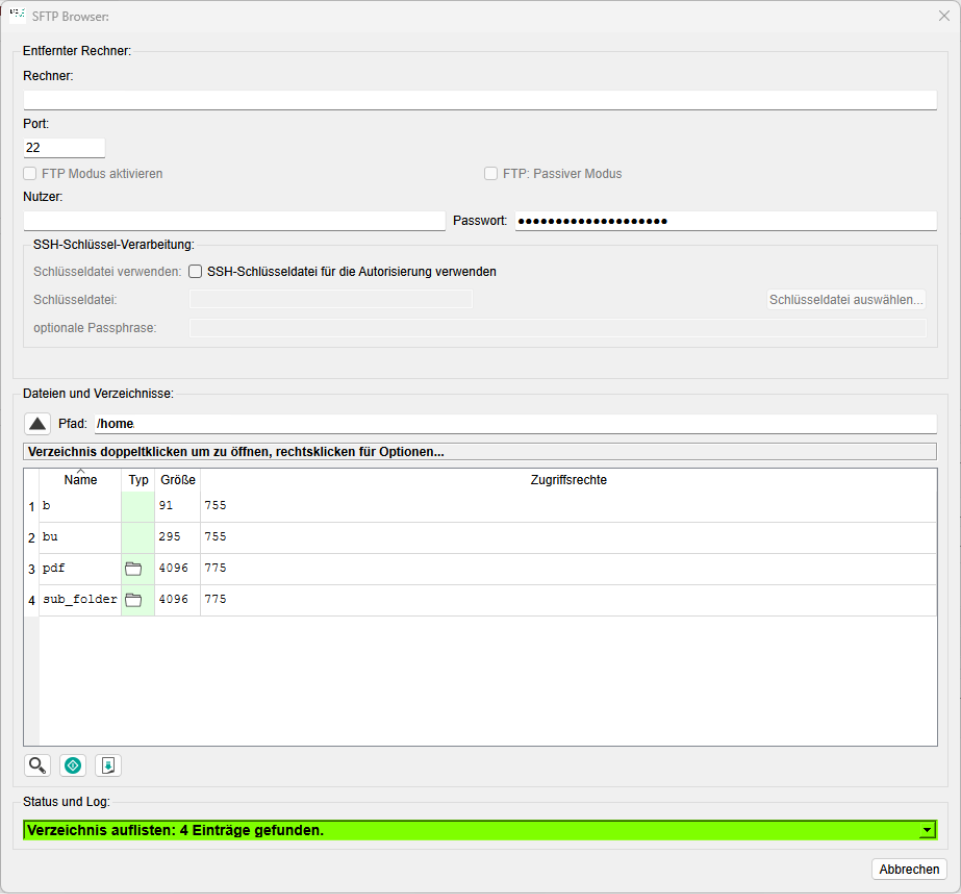Click the Port field showing 22

tap(64, 148)
